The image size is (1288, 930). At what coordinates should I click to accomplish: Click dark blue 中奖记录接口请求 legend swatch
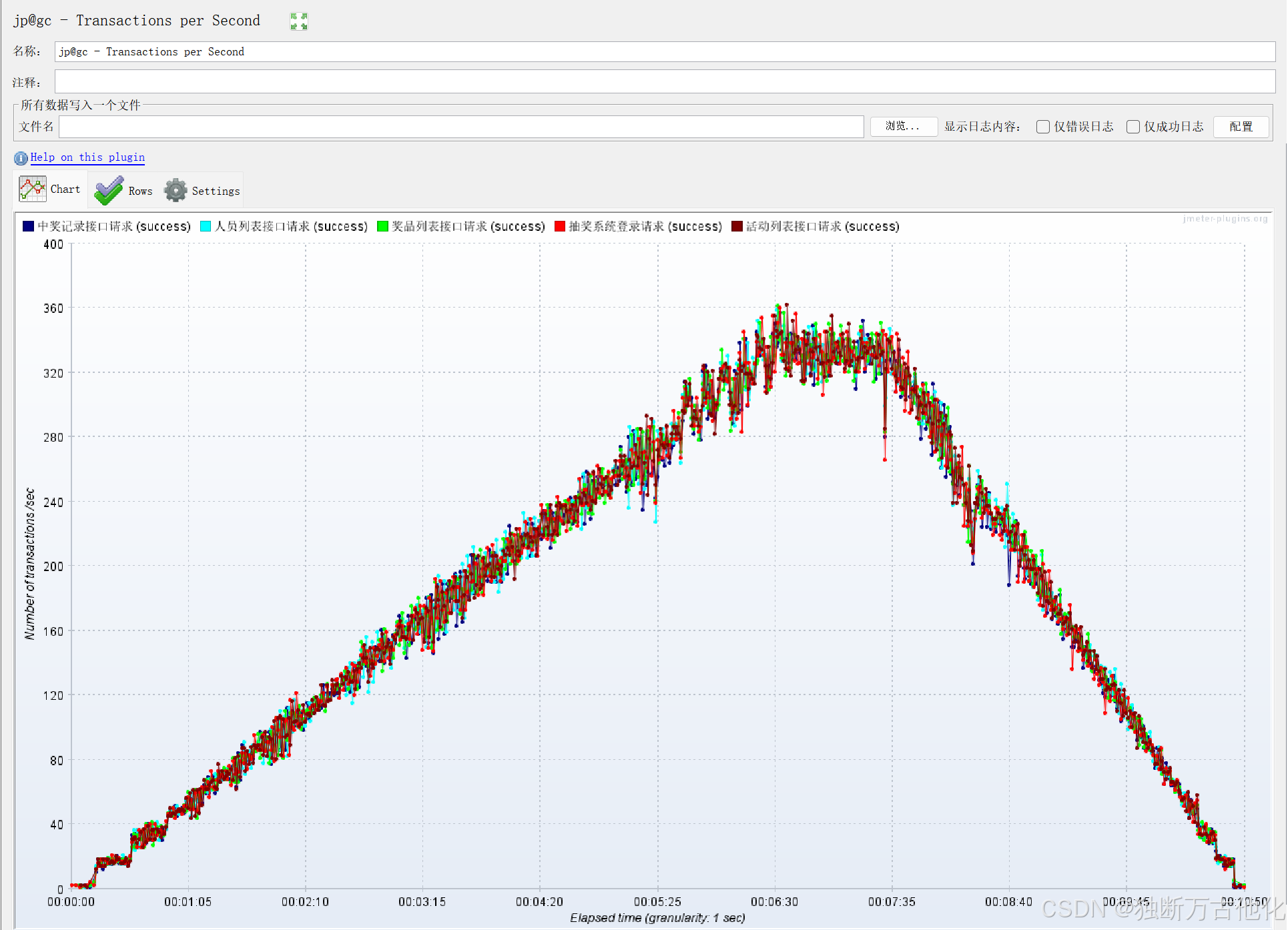click(28, 227)
